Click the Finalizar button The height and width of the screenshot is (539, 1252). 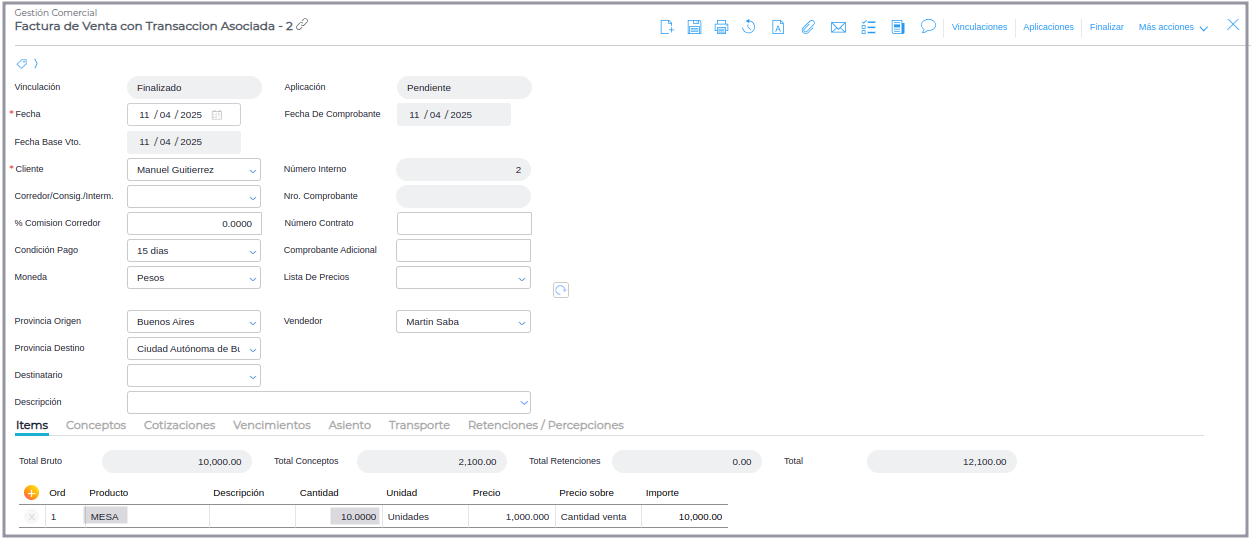(1106, 27)
